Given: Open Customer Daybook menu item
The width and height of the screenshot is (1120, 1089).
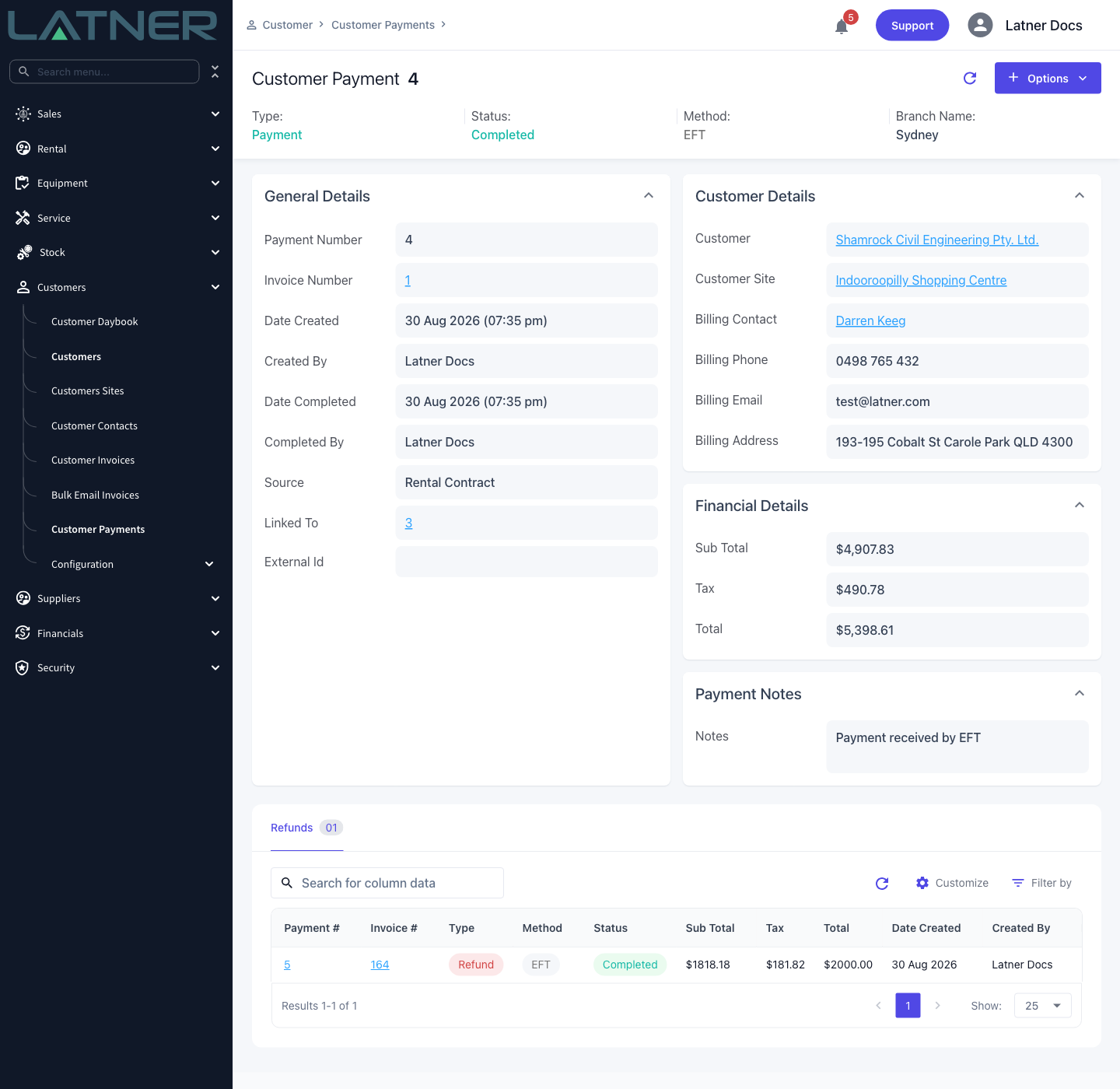Looking at the screenshot, I should tap(94, 322).
